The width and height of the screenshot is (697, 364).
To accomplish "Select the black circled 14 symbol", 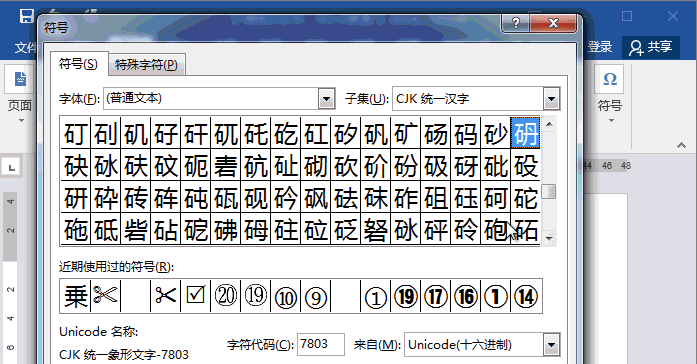I will pyautogui.click(x=526, y=296).
